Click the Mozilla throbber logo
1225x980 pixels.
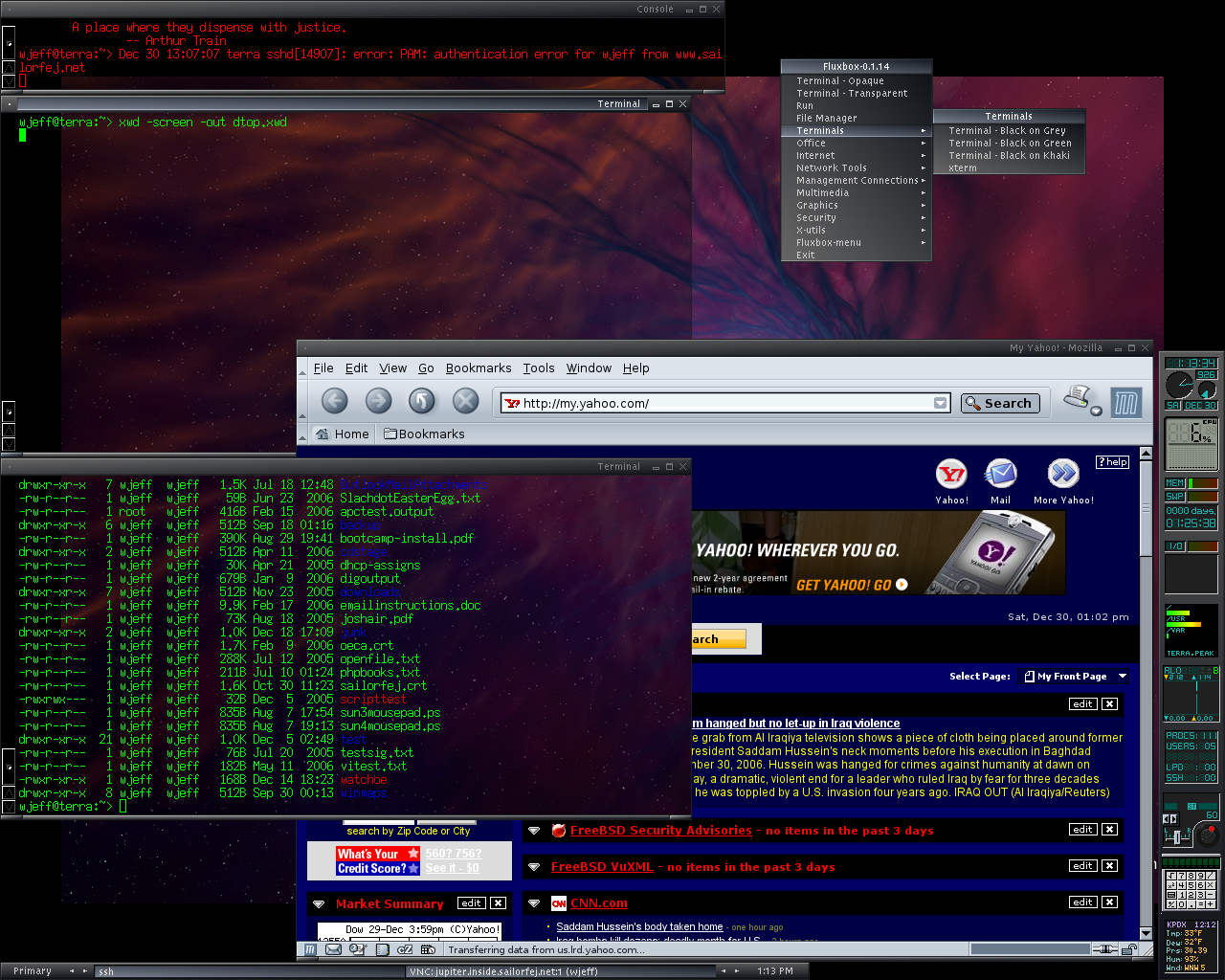[1125, 403]
